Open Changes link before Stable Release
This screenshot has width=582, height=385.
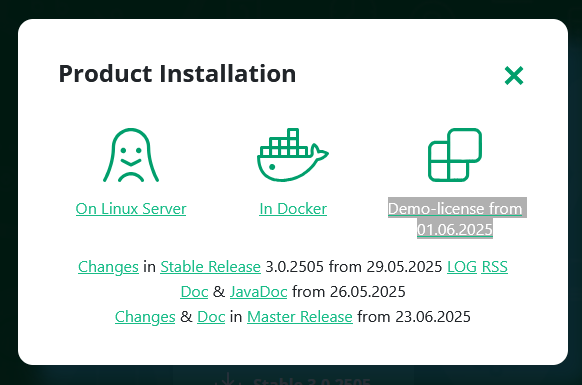pos(108,267)
